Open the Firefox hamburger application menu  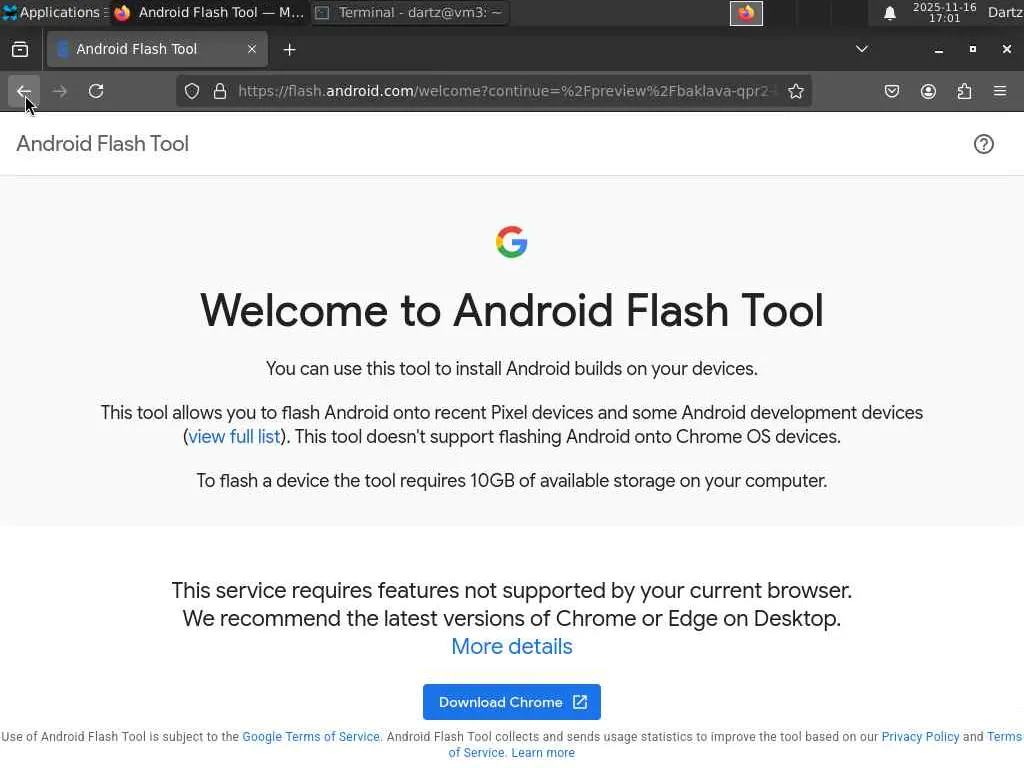point(1000,91)
